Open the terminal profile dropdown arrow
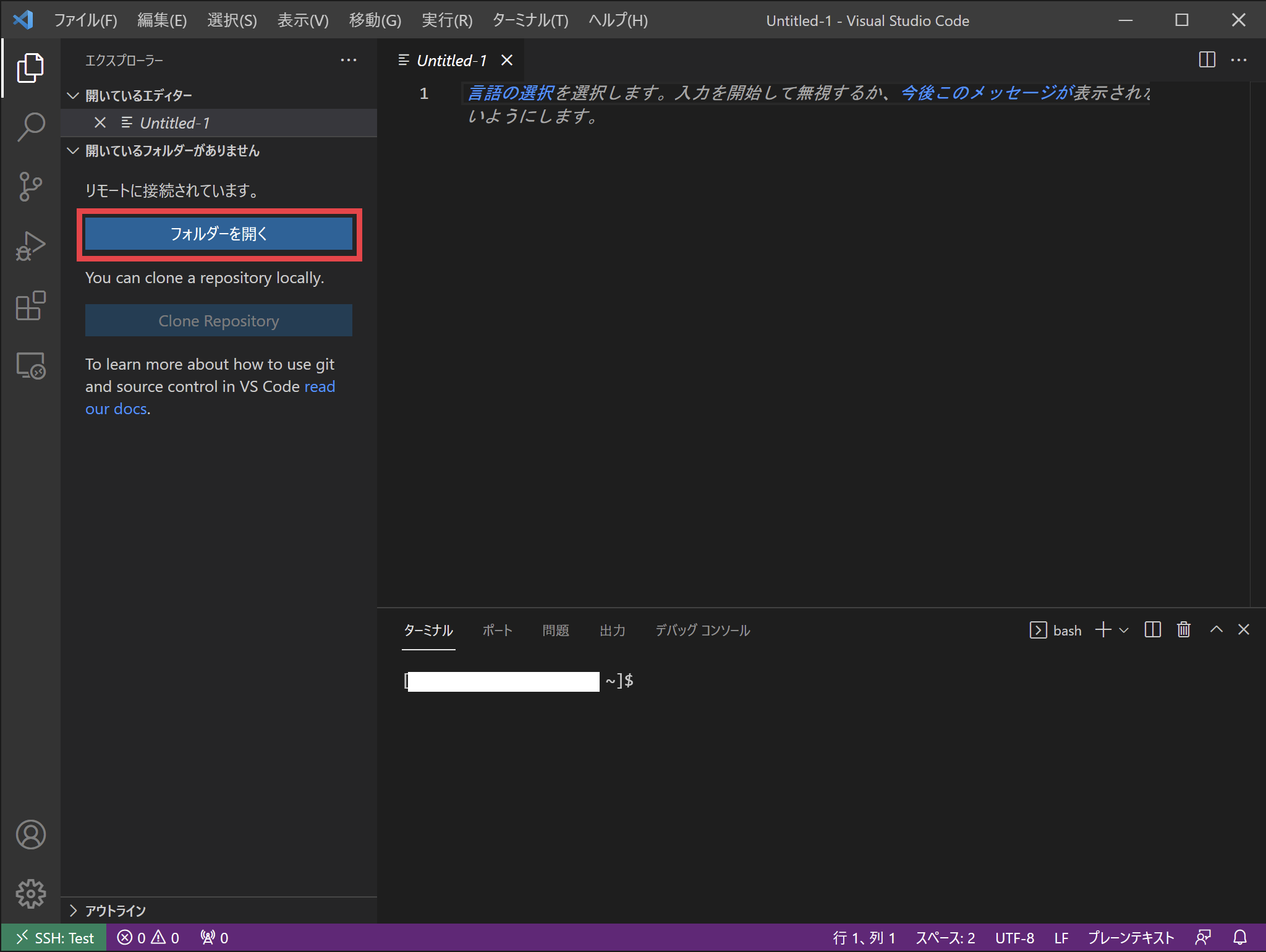Viewport: 1266px width, 952px height. 1125,630
